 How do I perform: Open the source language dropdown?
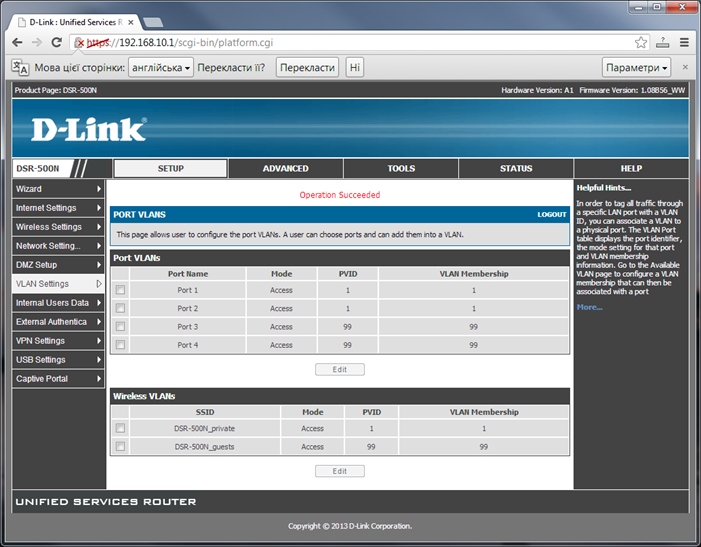pos(161,67)
